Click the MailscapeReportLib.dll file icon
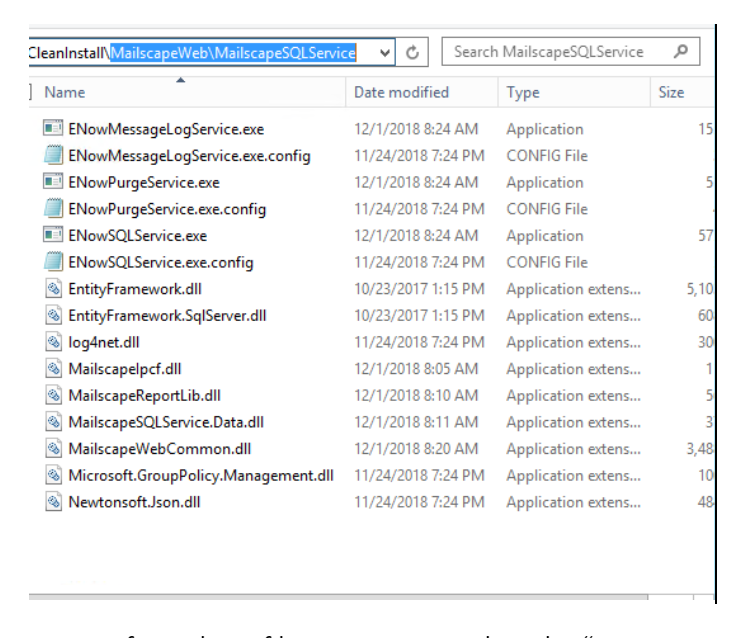The height and width of the screenshot is (638, 740). 53,395
